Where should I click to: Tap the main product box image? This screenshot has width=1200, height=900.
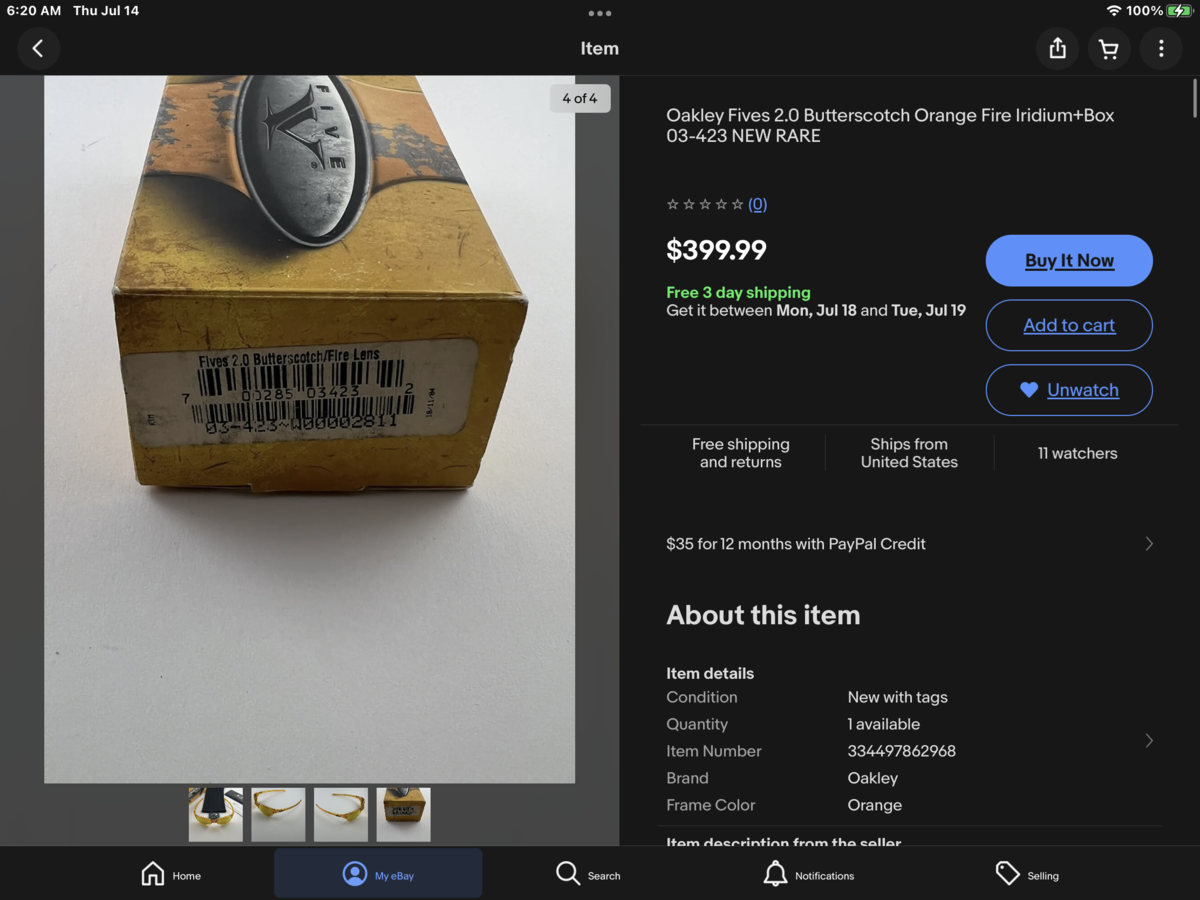coord(310,430)
